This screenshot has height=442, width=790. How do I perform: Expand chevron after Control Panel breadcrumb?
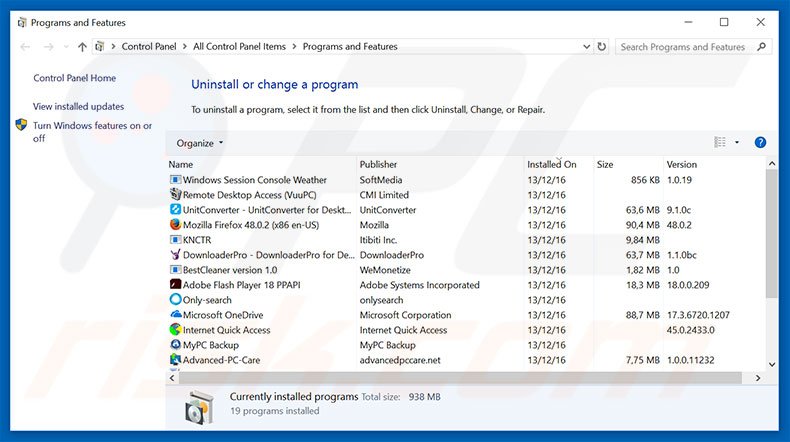point(184,46)
